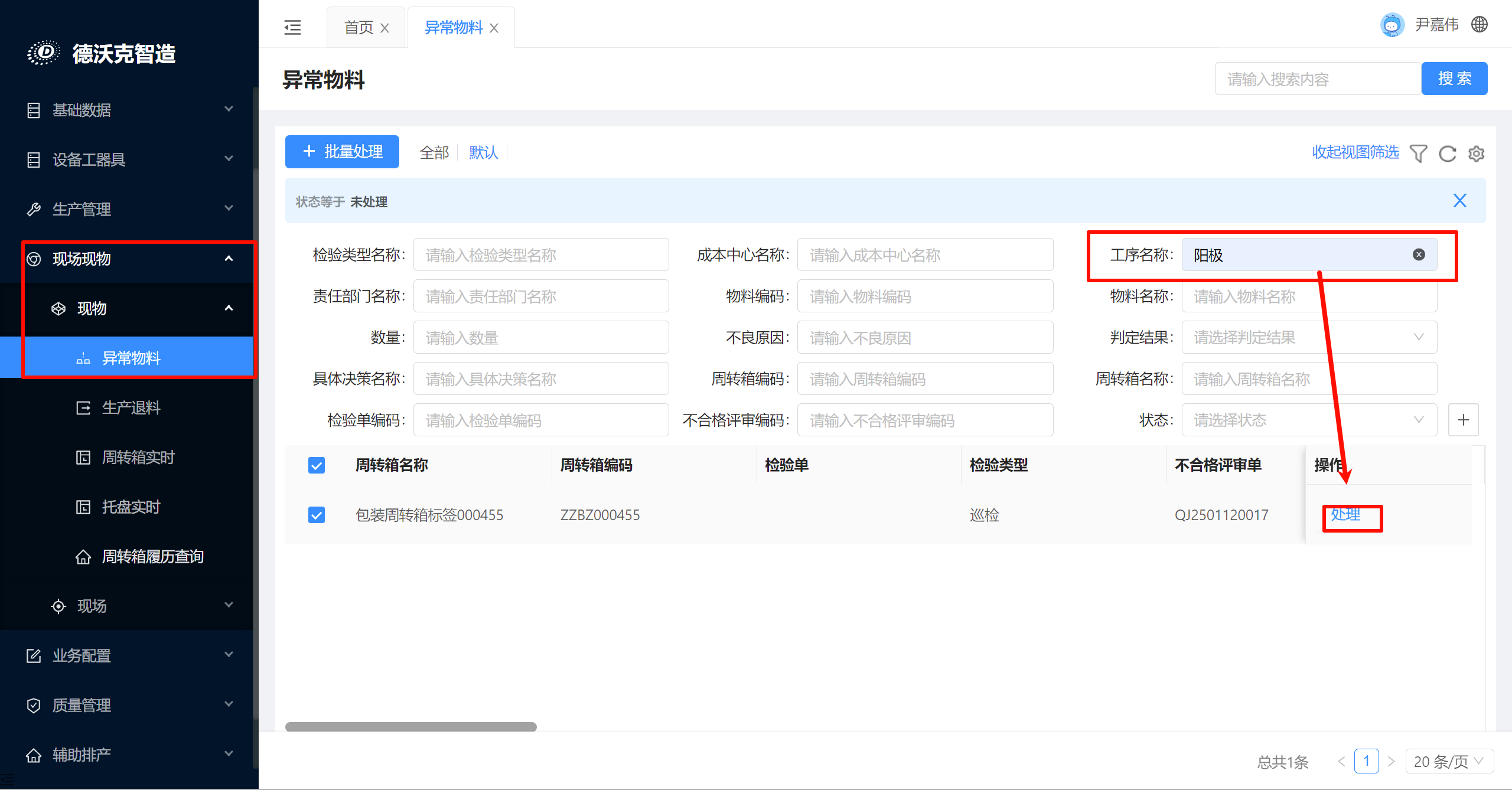Expand the 基础数据 menu chevron

point(229,109)
